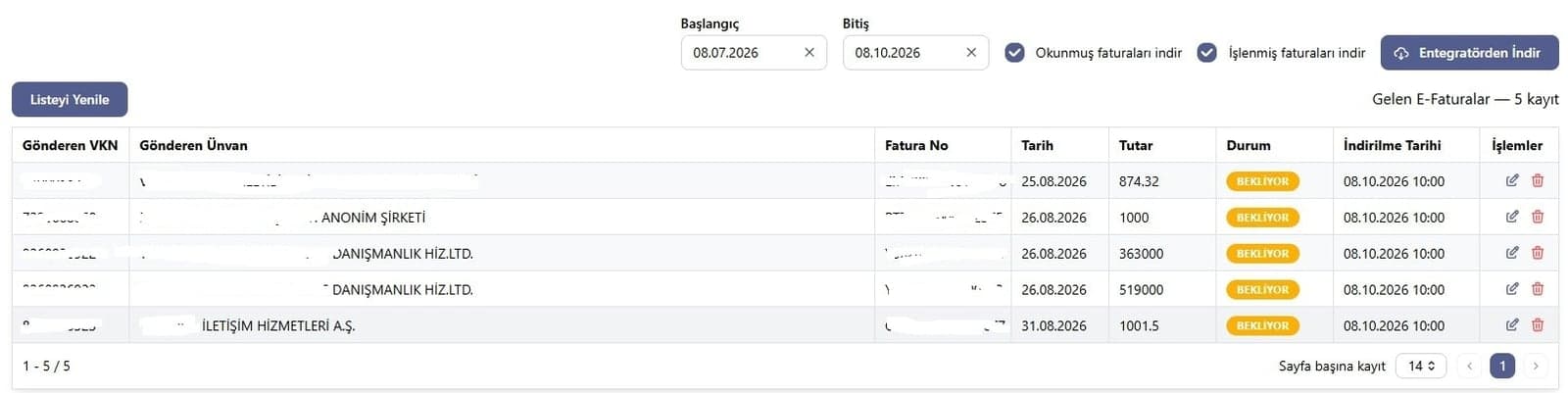Toggle Okunmuş faturaları indir checkbox

1015,53
